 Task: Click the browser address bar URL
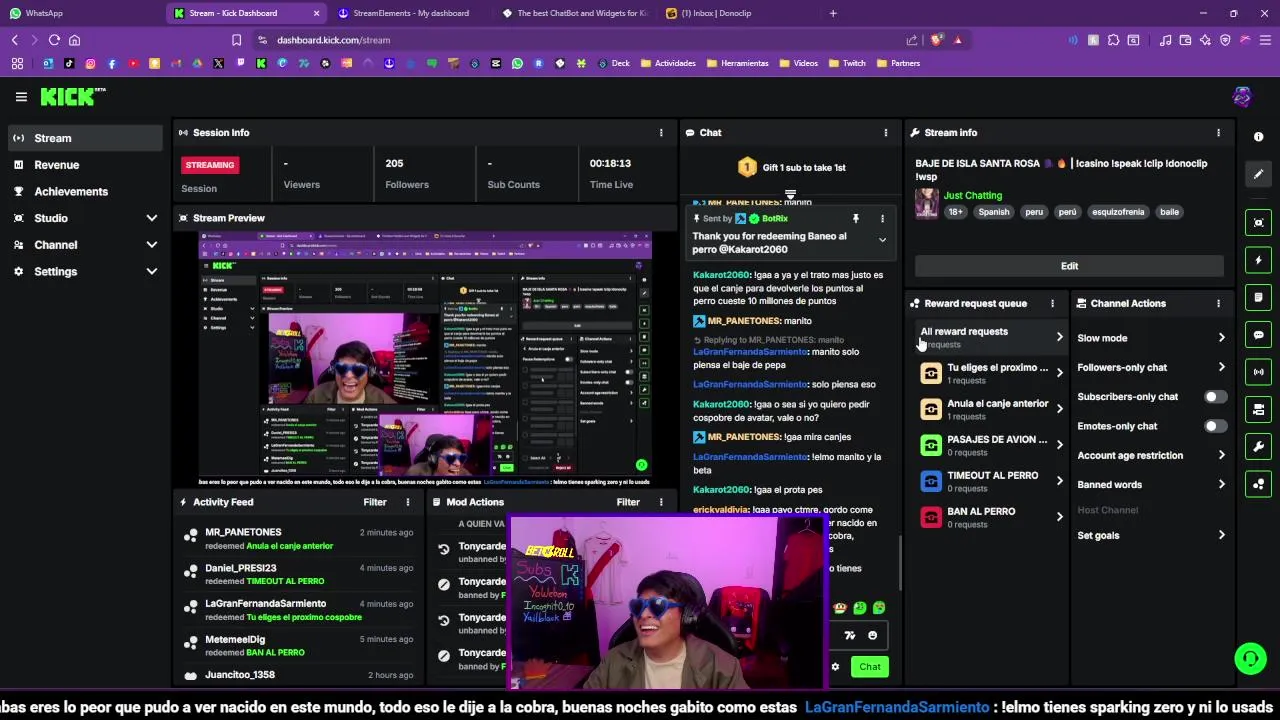pyautogui.click(x=333, y=40)
